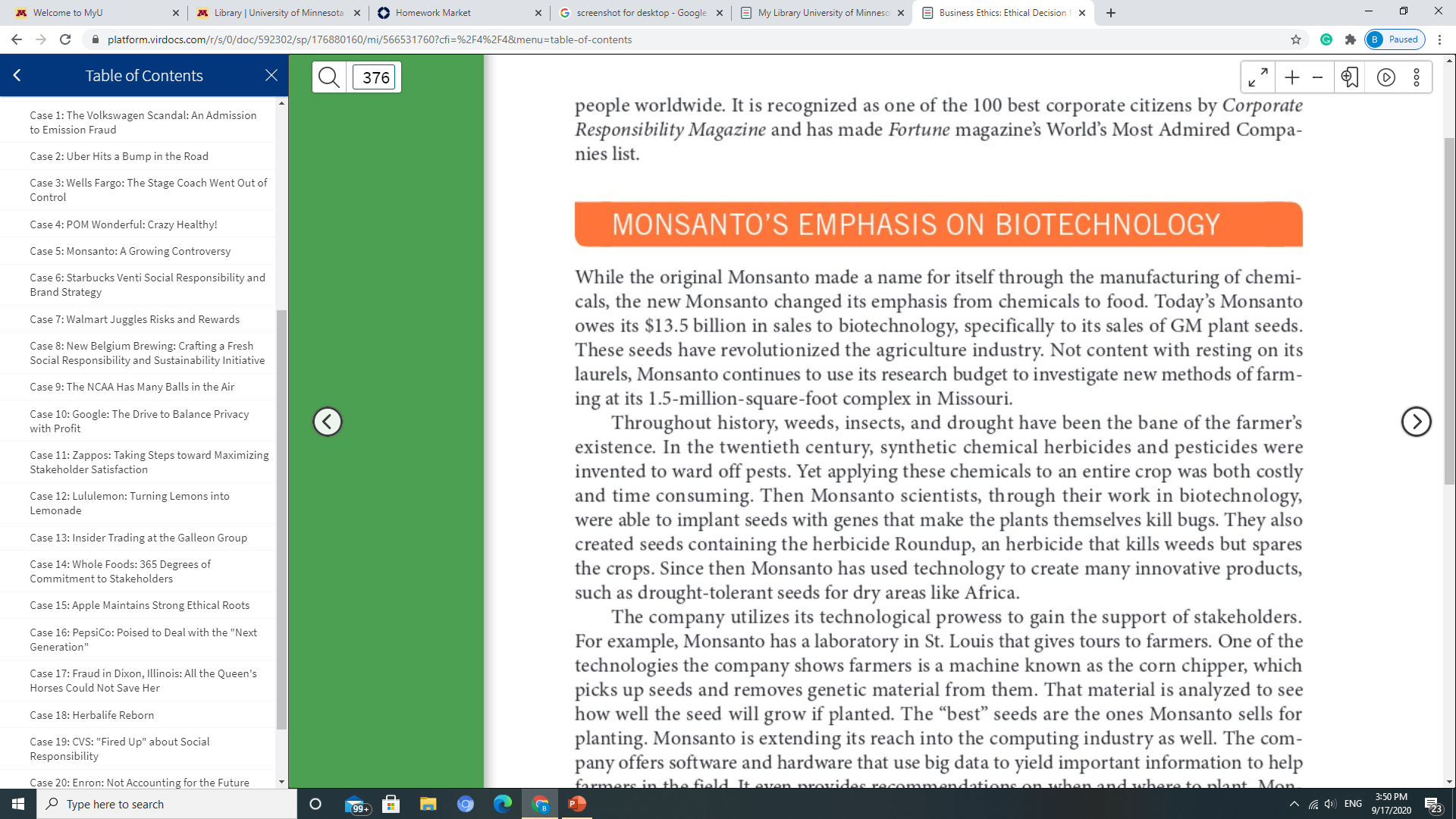The height and width of the screenshot is (819, 1456).
Task: Open the Windows Start menu
Action: tap(18, 804)
